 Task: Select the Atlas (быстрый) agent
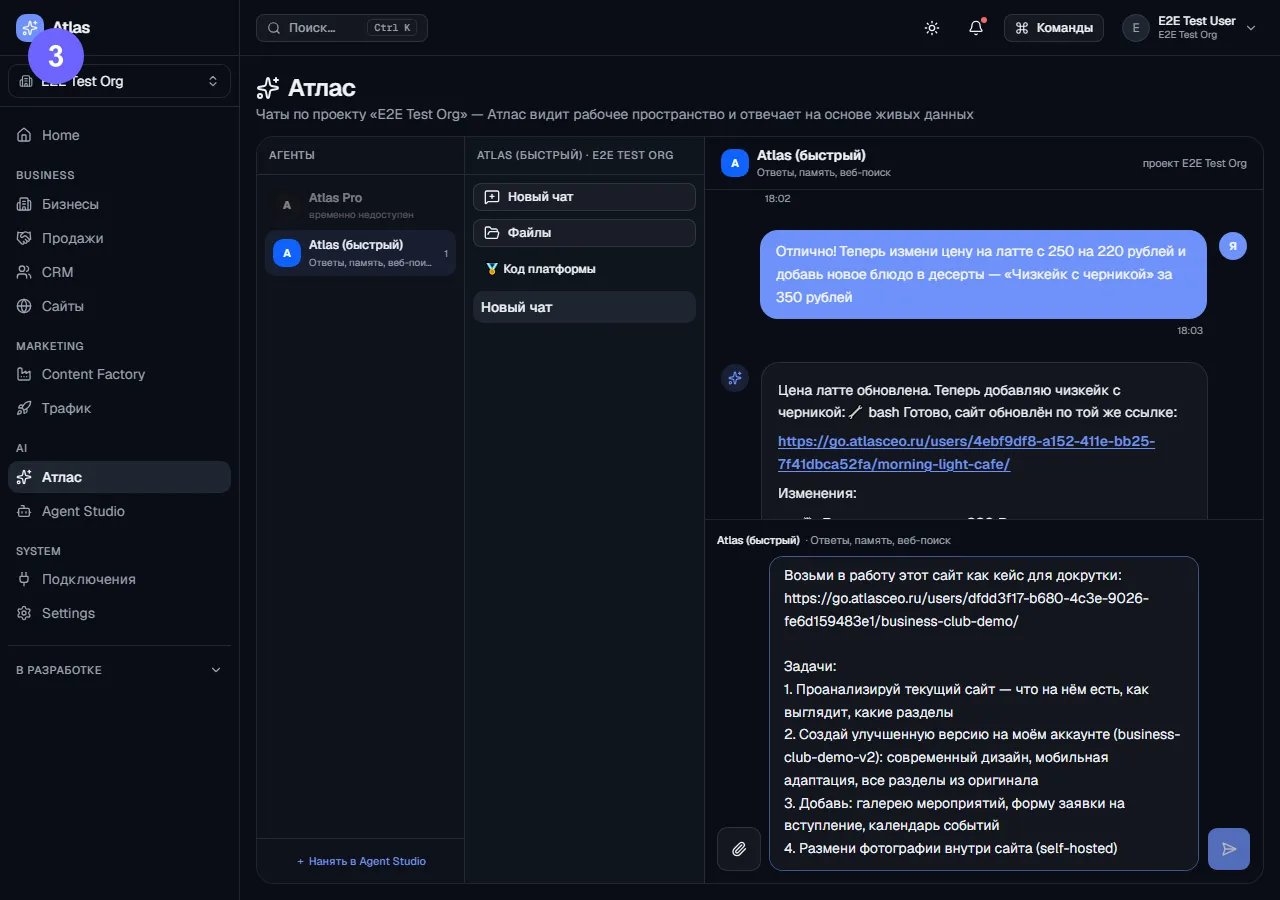pyautogui.click(x=360, y=253)
